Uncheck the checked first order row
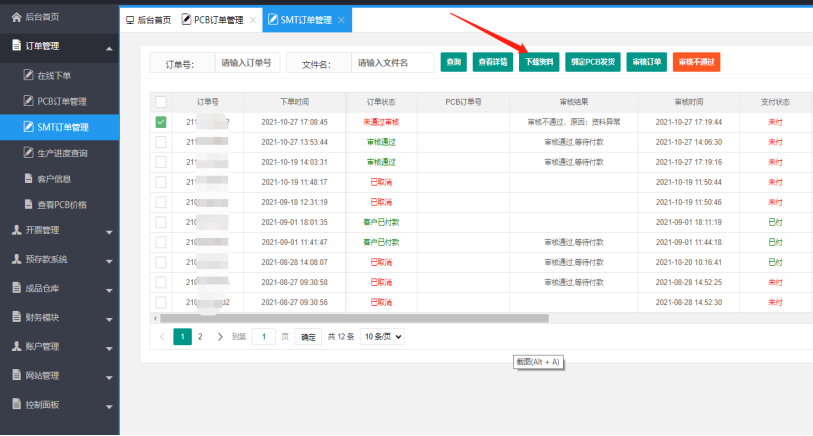This screenshot has width=813, height=436. pos(160,122)
